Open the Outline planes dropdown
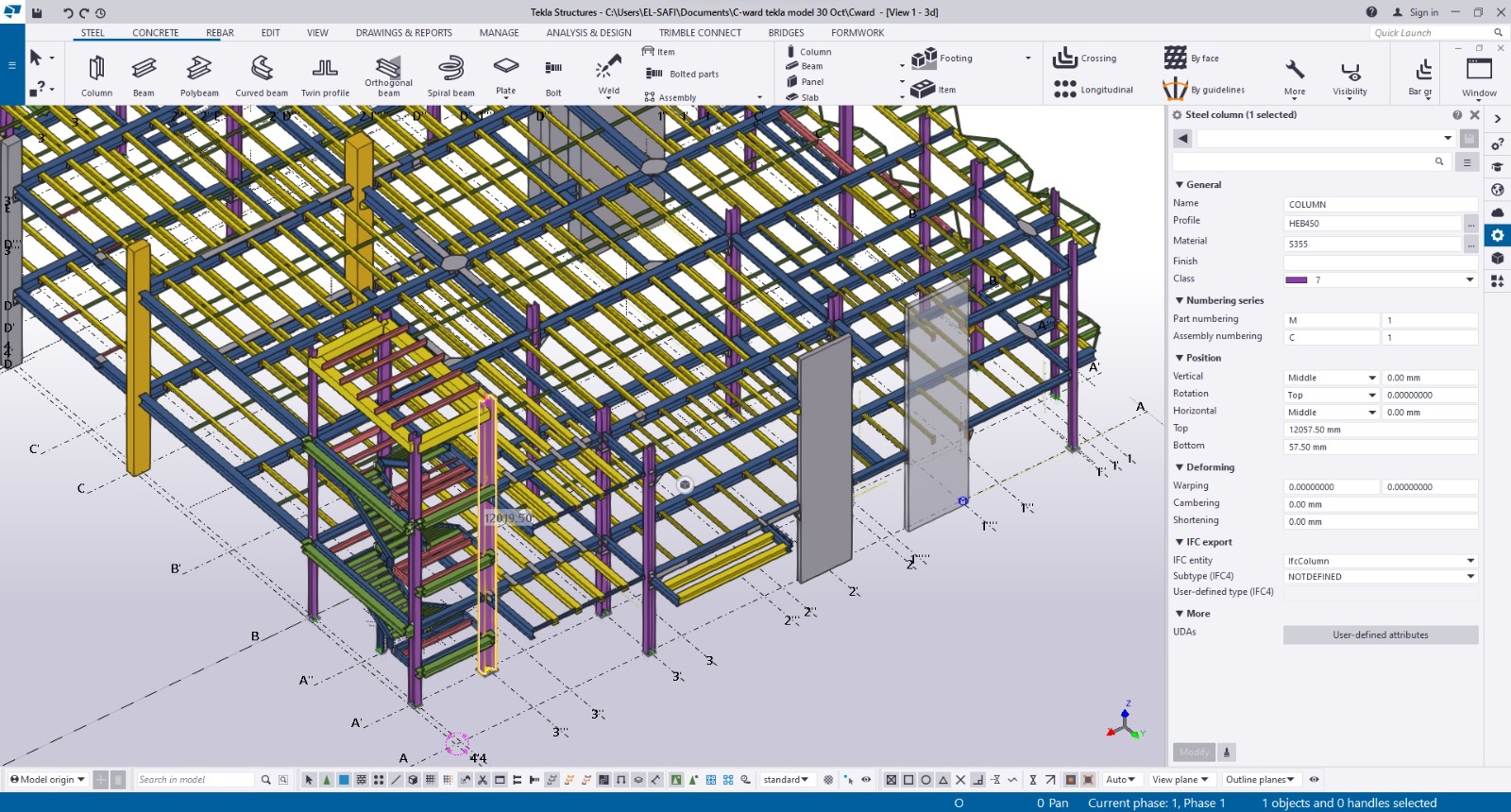Screen dimensions: 1511x812 click(x=1261, y=780)
